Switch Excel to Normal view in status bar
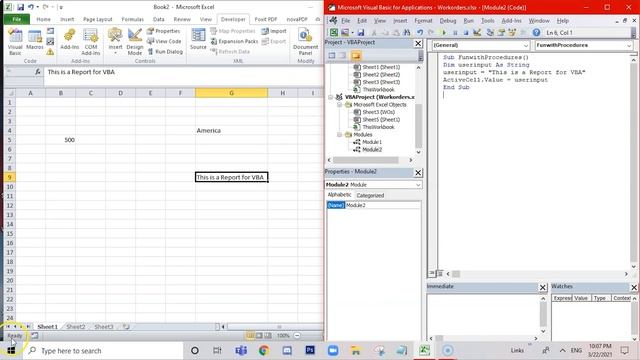 [x=250, y=336]
